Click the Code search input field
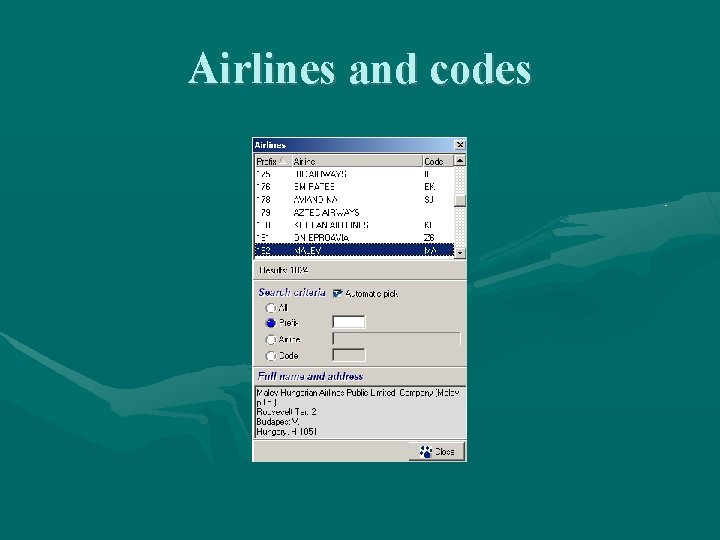720x540 pixels. [x=349, y=355]
